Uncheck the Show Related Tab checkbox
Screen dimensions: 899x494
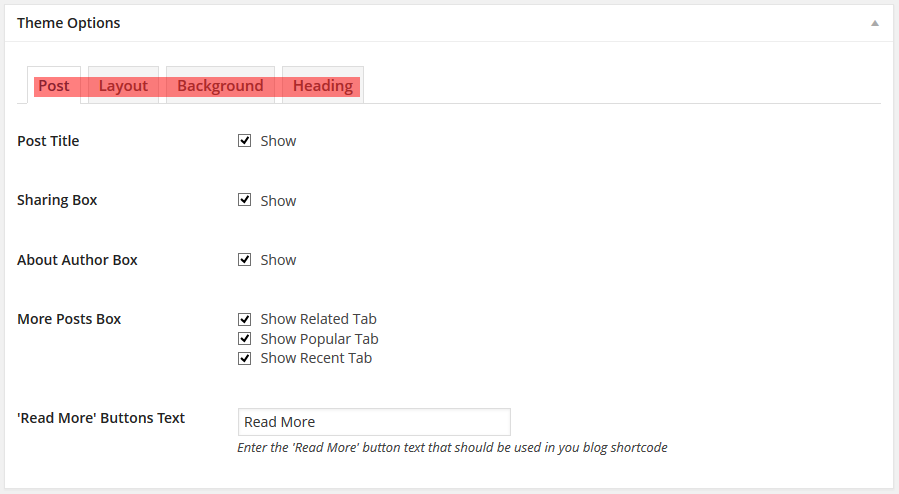click(245, 319)
